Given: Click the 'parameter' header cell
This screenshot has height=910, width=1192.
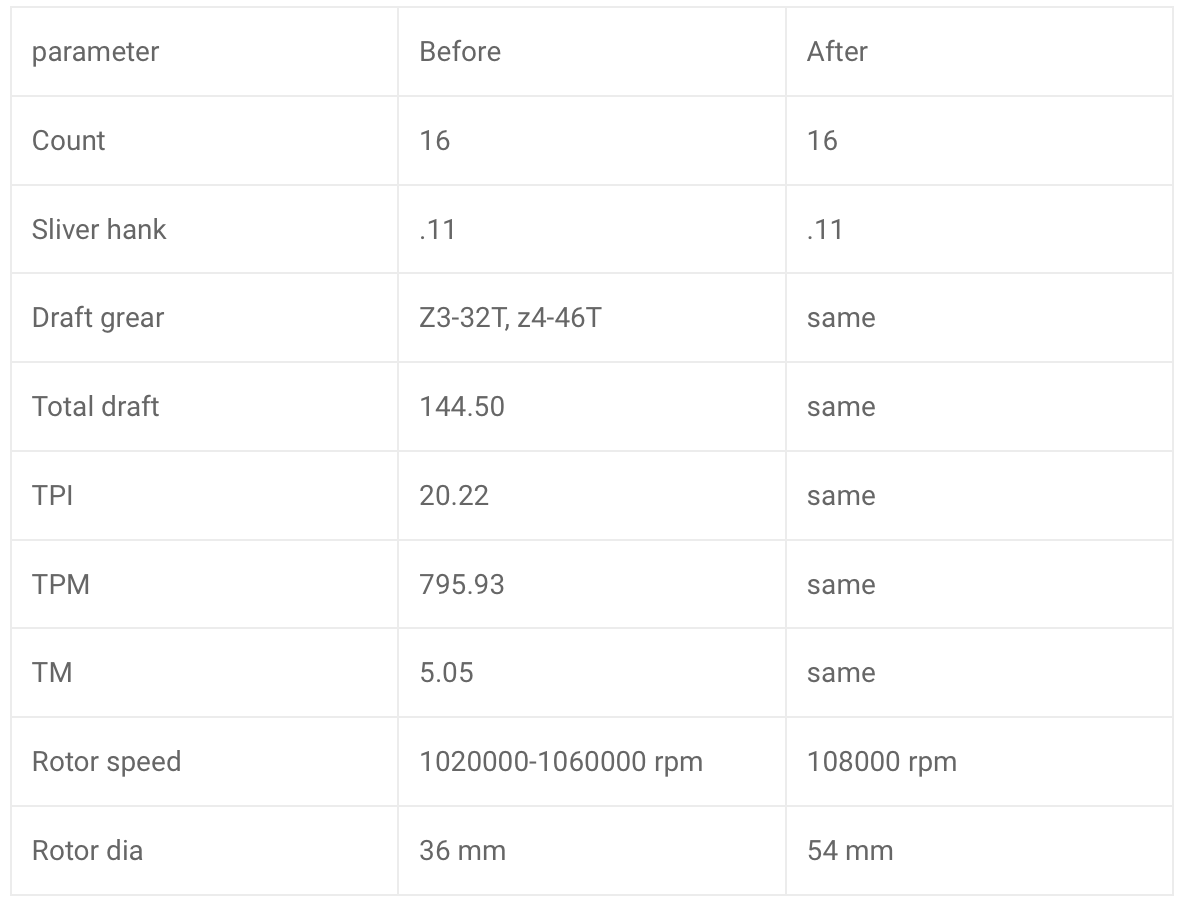Looking at the screenshot, I should (204, 52).
